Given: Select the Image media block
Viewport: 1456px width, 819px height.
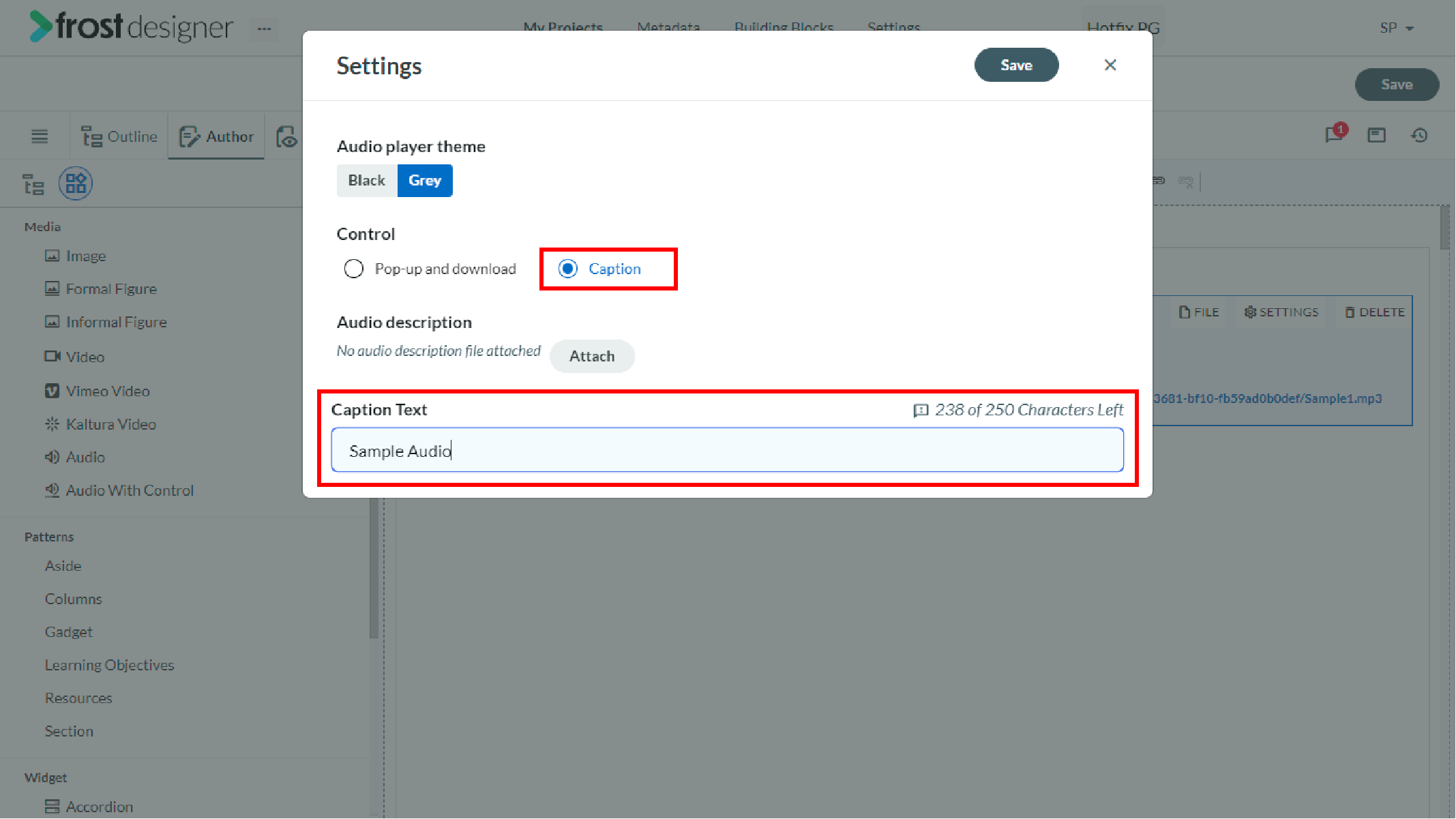Looking at the screenshot, I should 75,256.
